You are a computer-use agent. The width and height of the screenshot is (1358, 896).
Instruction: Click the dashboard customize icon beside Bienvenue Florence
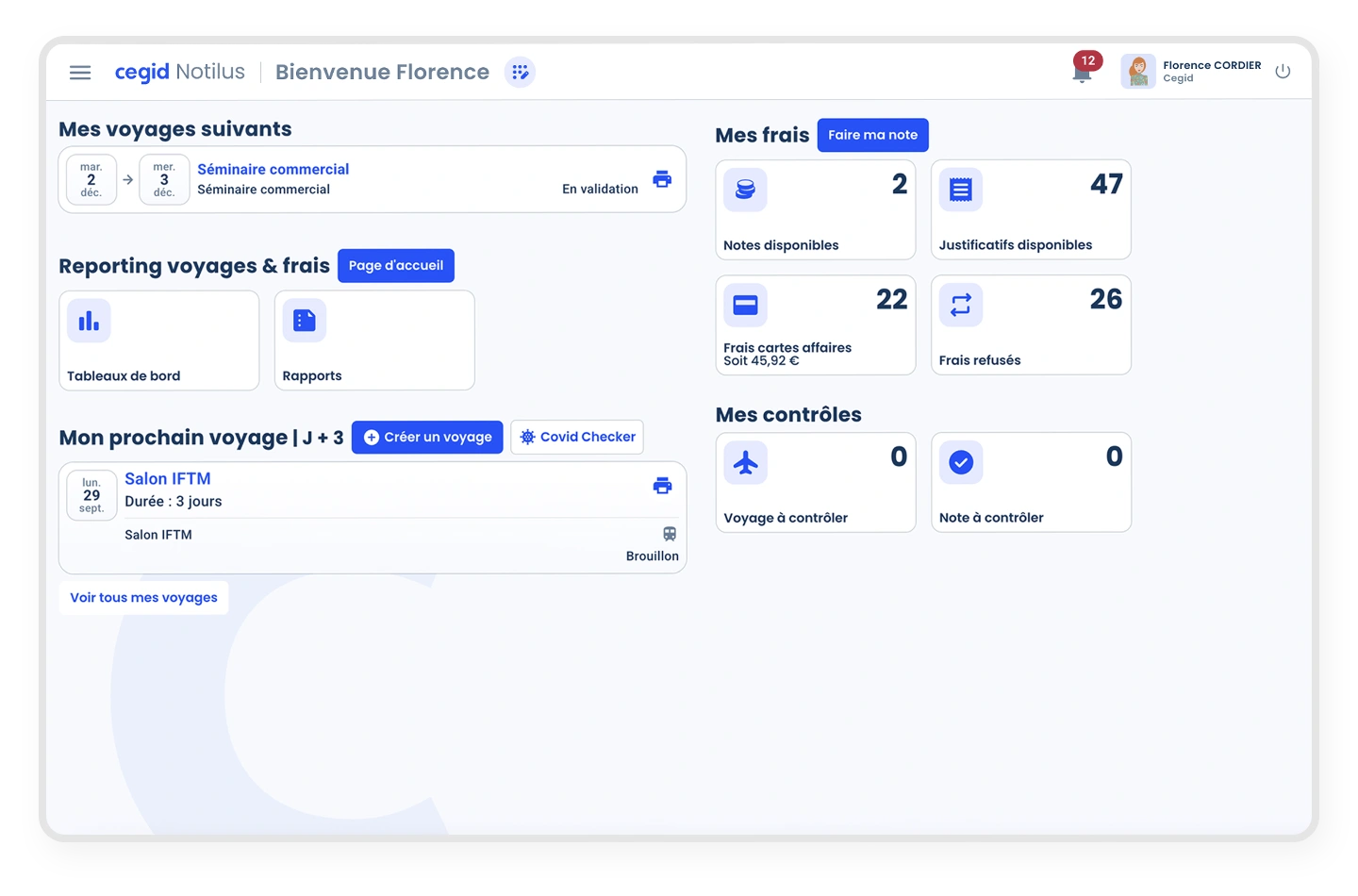(x=520, y=73)
